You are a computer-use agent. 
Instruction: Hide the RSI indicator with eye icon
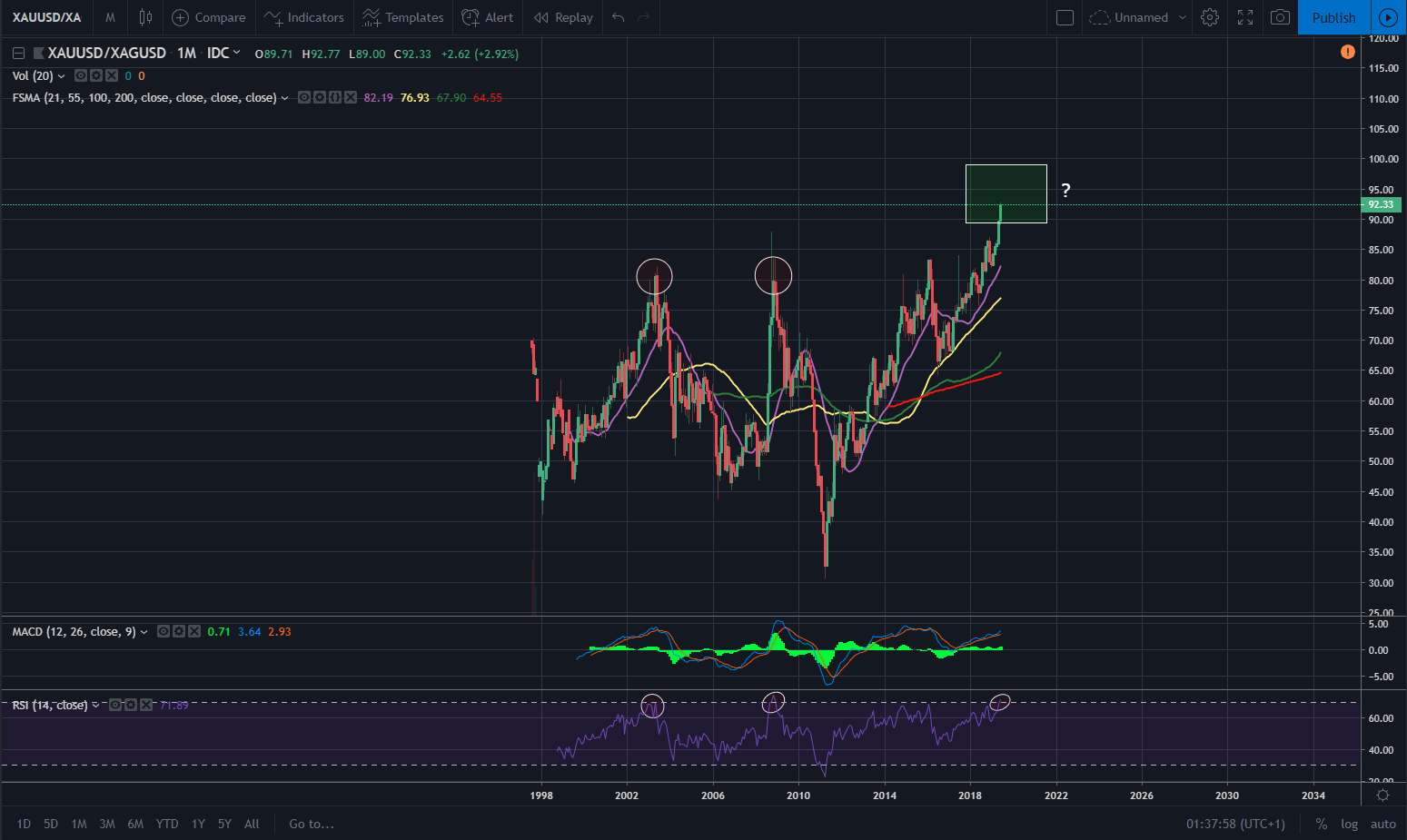115,705
